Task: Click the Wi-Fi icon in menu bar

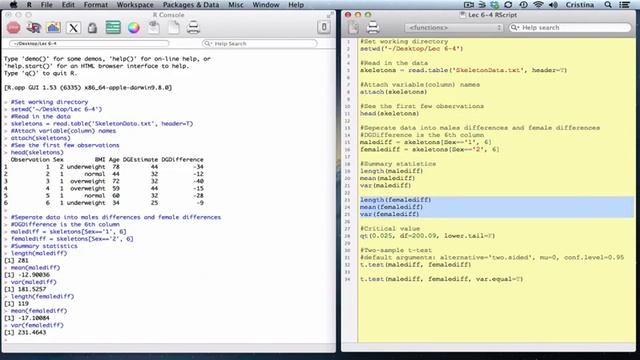Action: tap(538, 5)
